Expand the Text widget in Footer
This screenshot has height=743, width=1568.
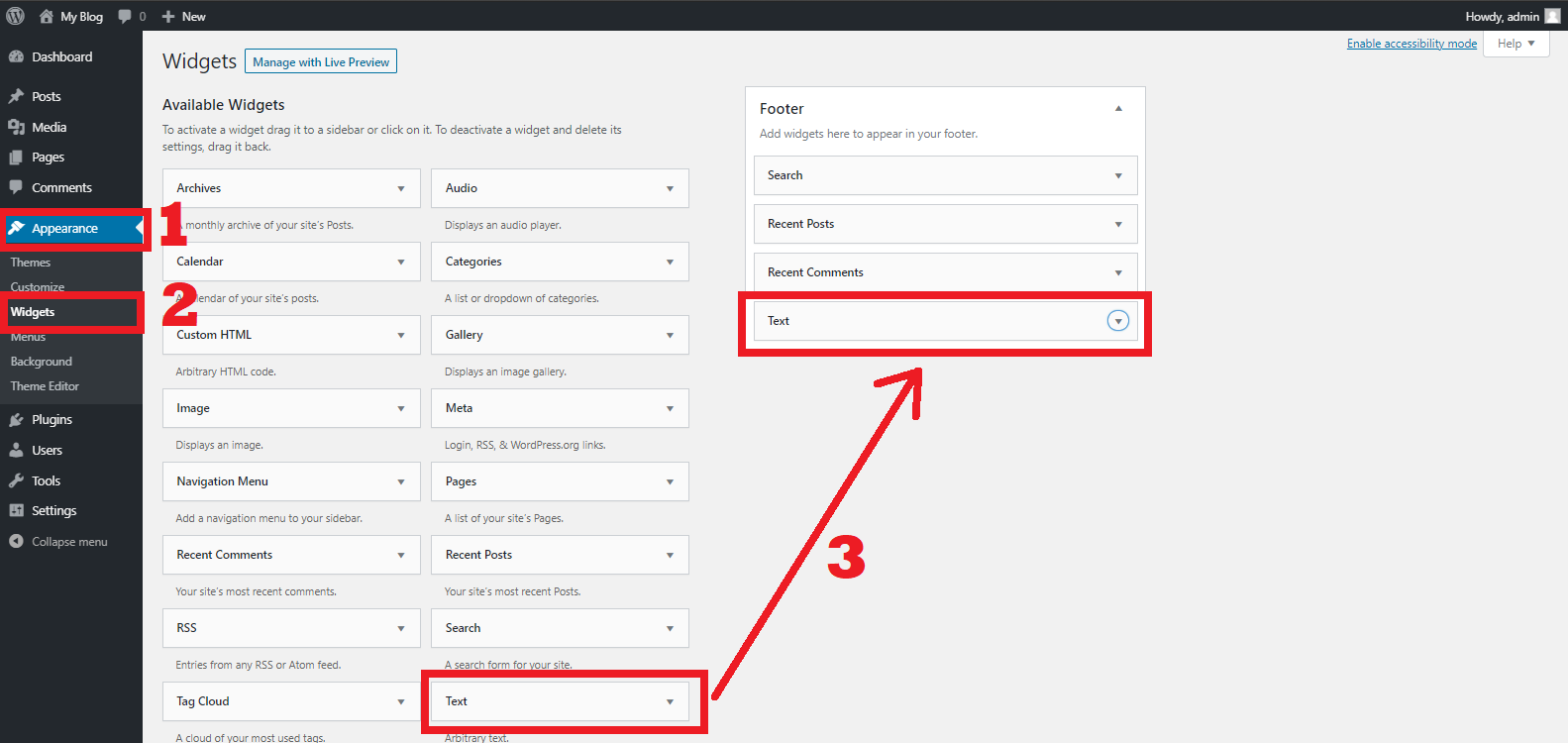point(1117,321)
